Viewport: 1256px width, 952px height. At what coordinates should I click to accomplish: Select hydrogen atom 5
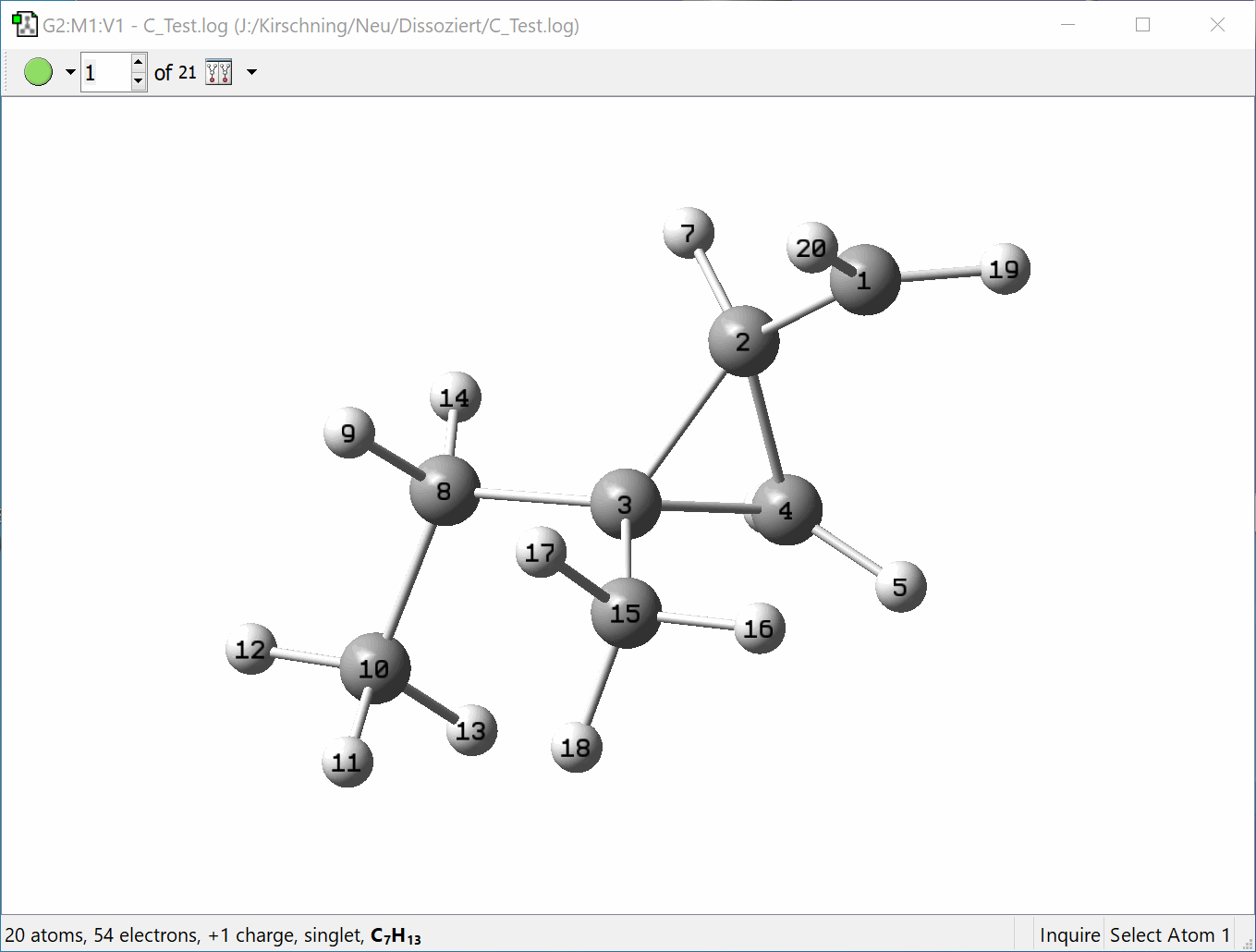point(900,586)
